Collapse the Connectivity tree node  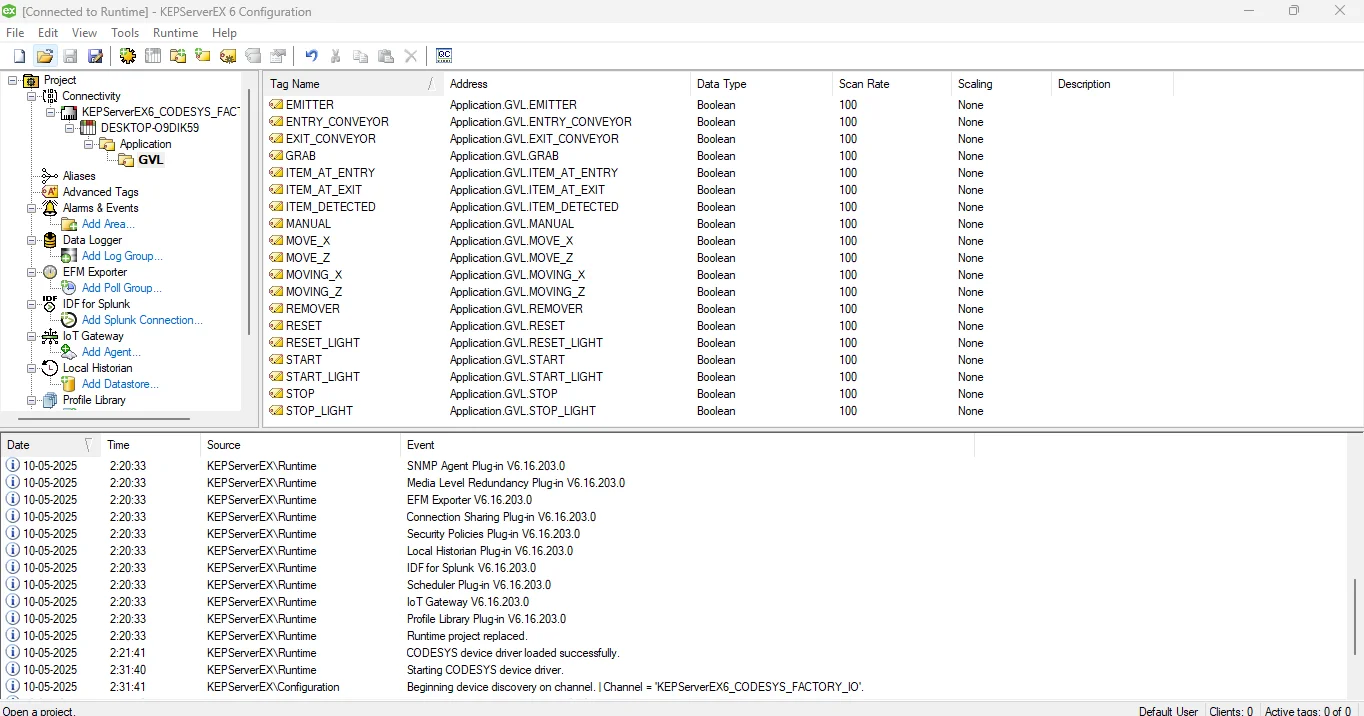(x=32, y=96)
